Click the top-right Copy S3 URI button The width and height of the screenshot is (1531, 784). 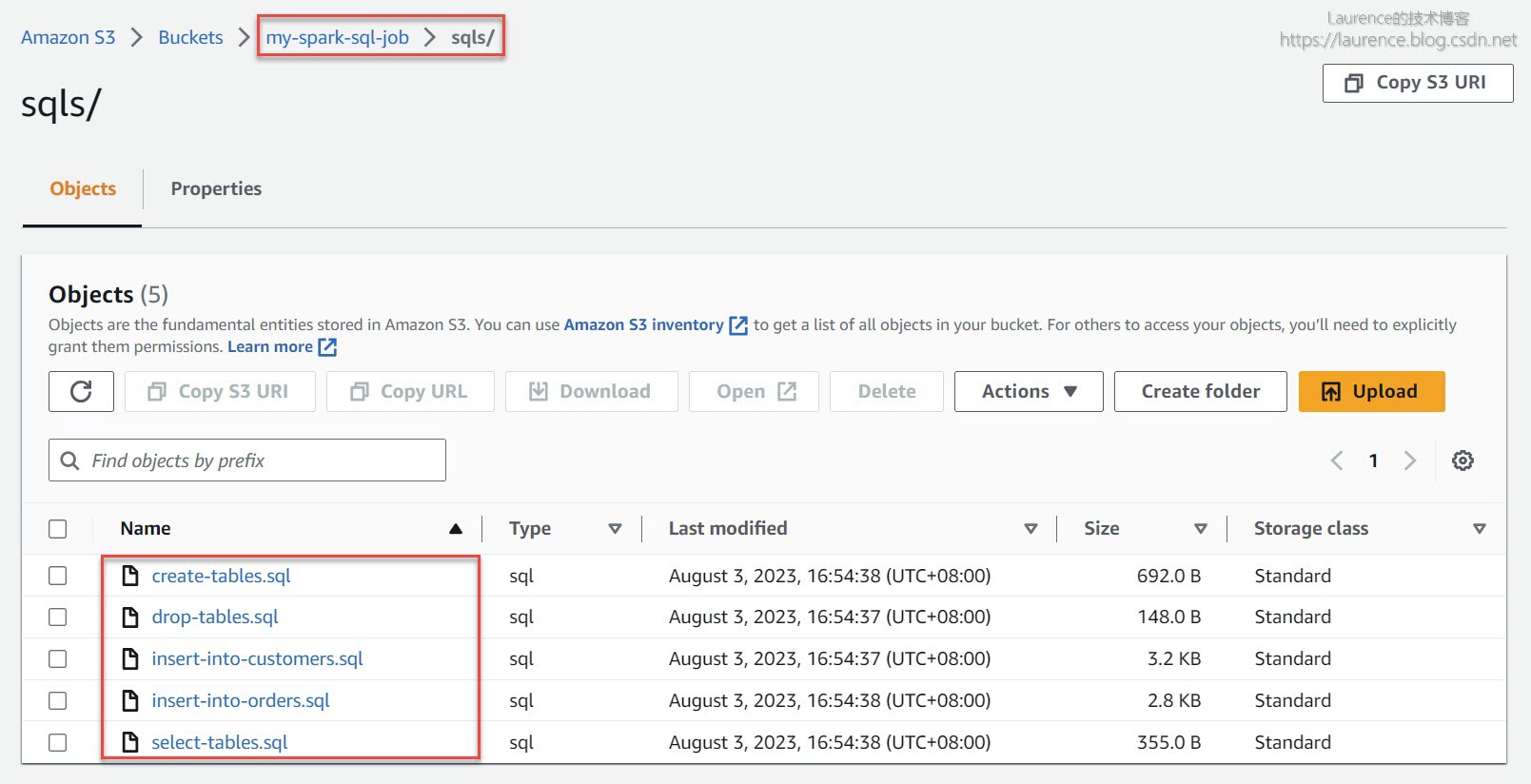1418,83
